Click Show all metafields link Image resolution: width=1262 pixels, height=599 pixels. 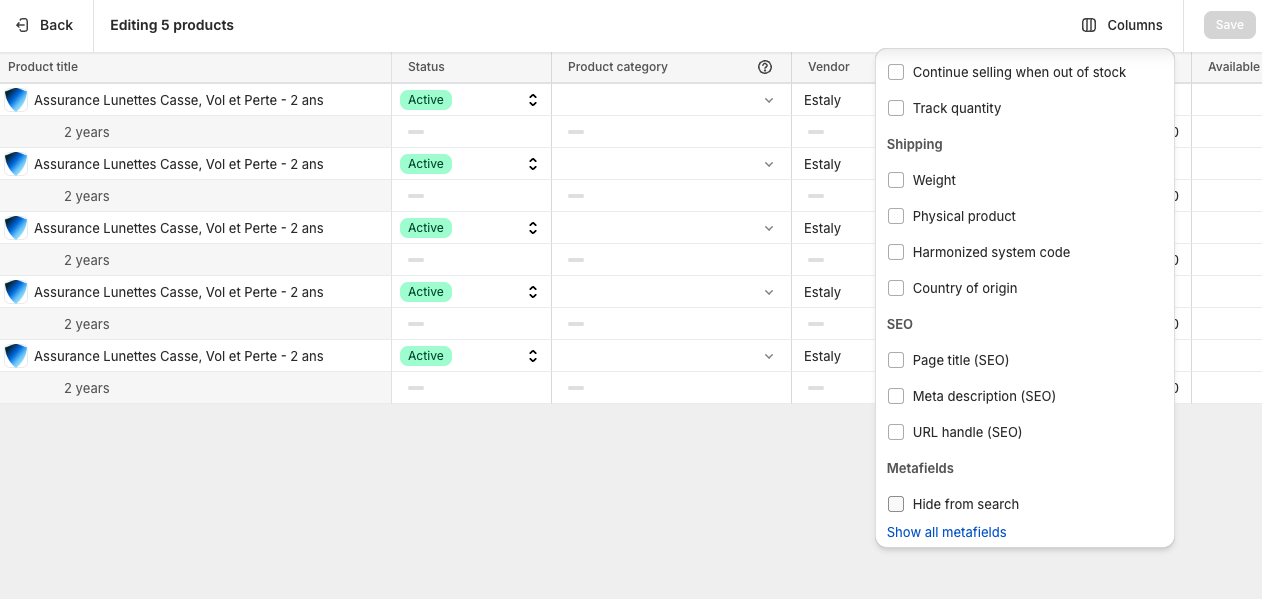pos(946,532)
